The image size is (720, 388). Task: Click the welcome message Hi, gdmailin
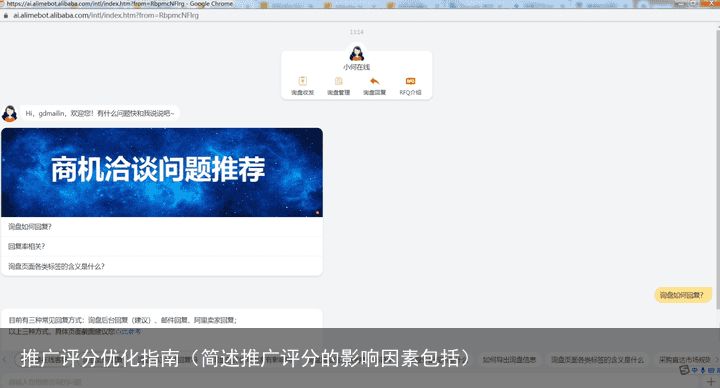100,113
